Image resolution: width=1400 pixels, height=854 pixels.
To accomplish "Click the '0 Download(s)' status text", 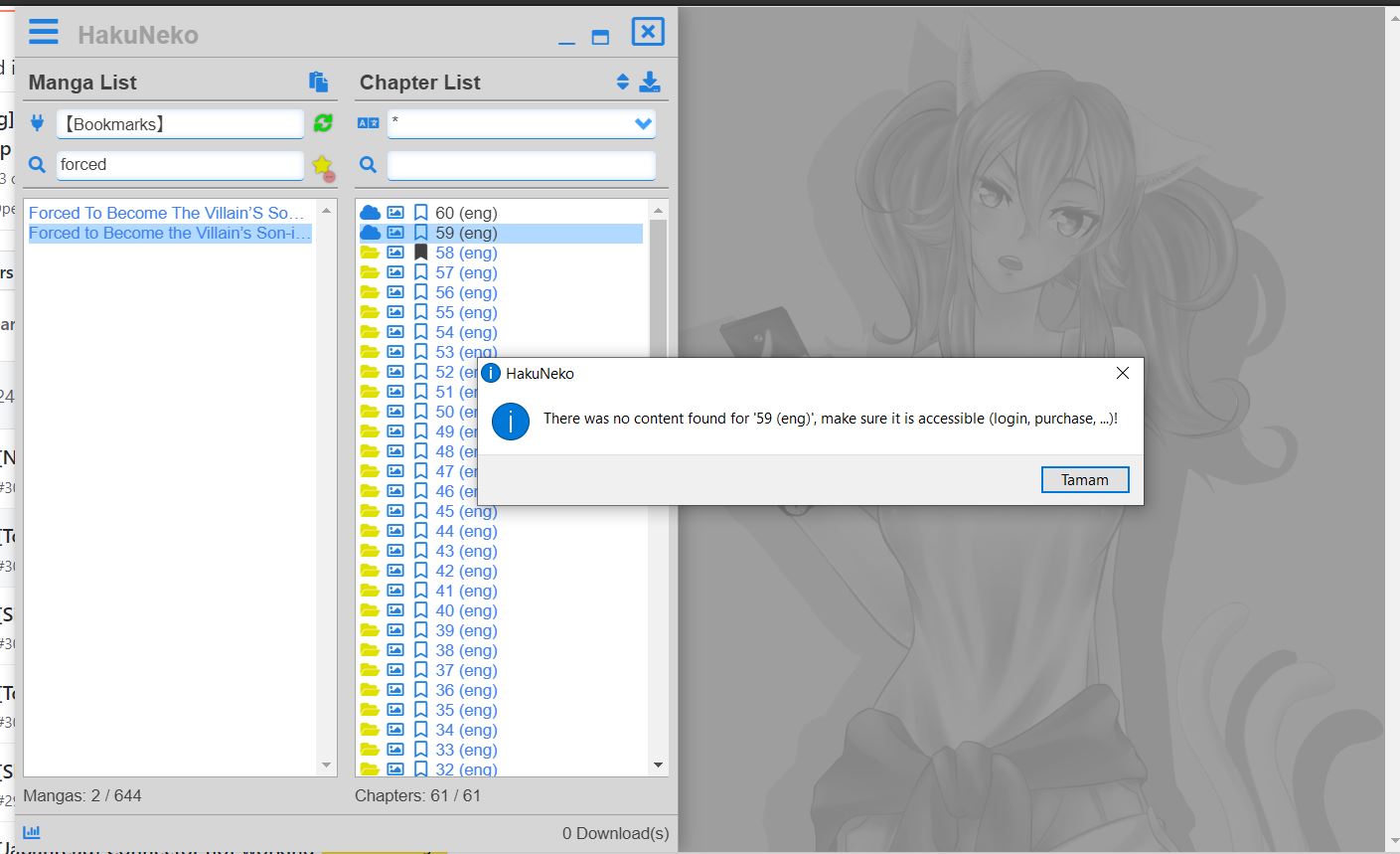I will click(616, 833).
